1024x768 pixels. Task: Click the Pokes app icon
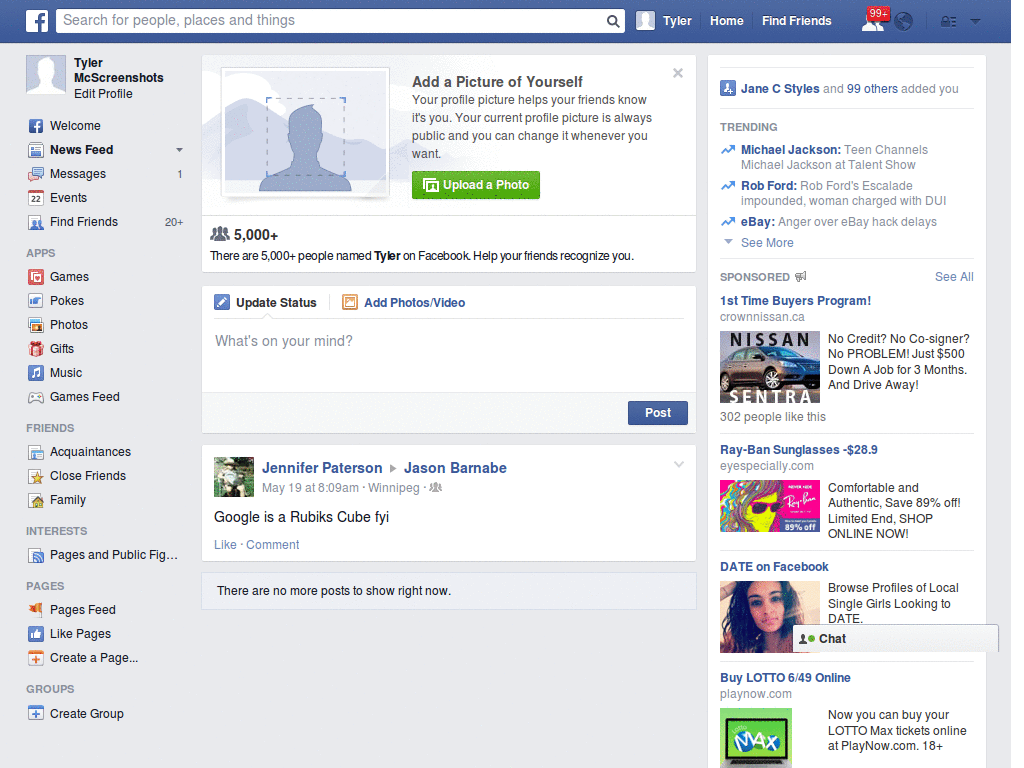pyautogui.click(x=36, y=301)
